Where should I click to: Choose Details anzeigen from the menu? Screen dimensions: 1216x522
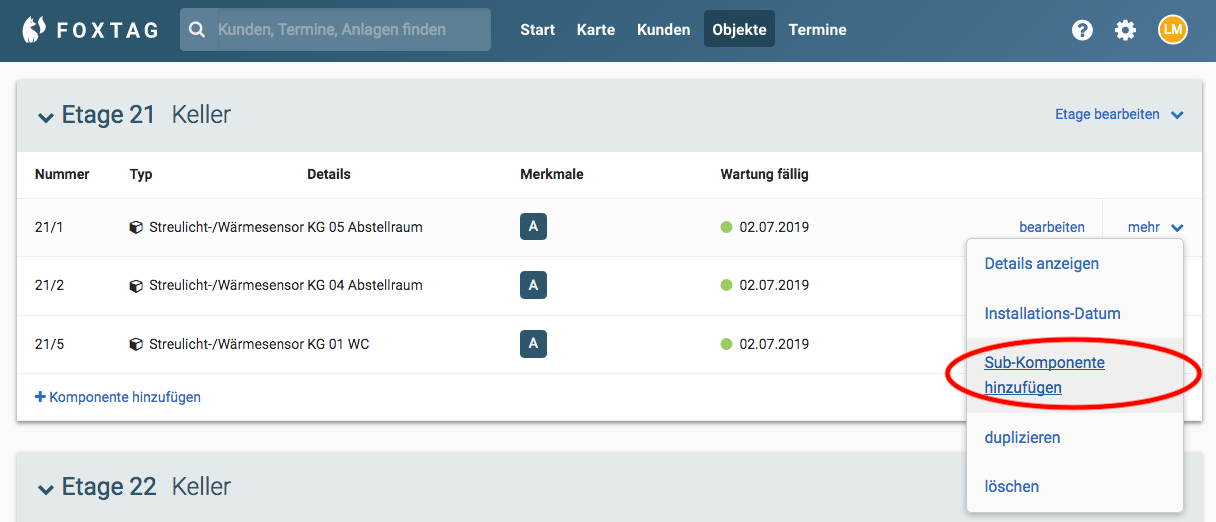[1041, 264]
